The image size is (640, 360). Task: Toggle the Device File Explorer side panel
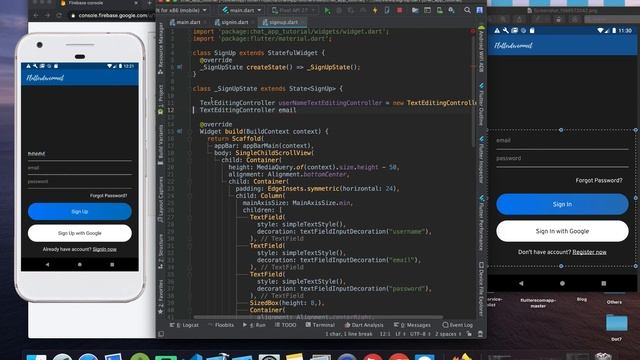point(482,289)
